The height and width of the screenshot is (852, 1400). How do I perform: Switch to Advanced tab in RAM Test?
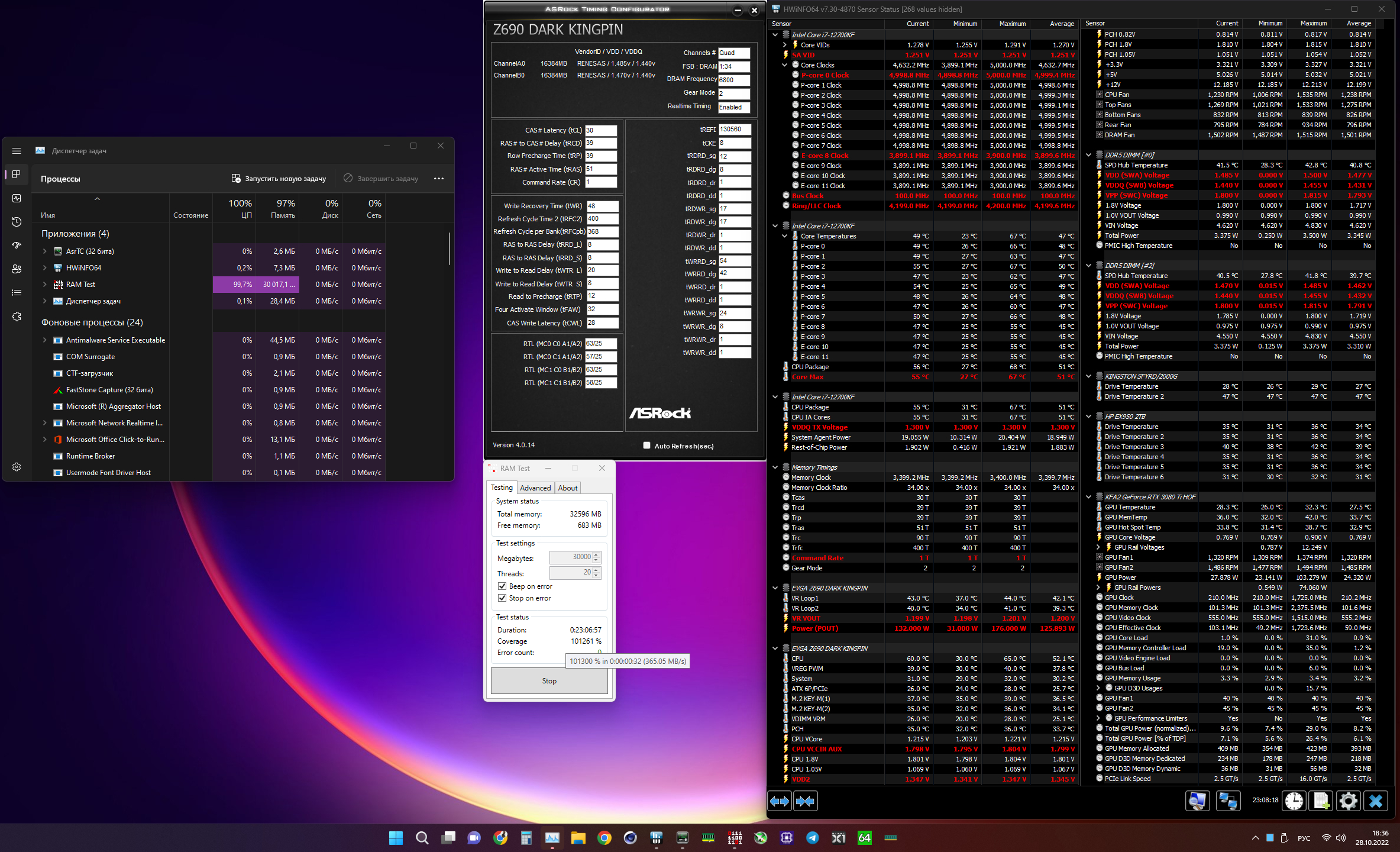[535, 488]
